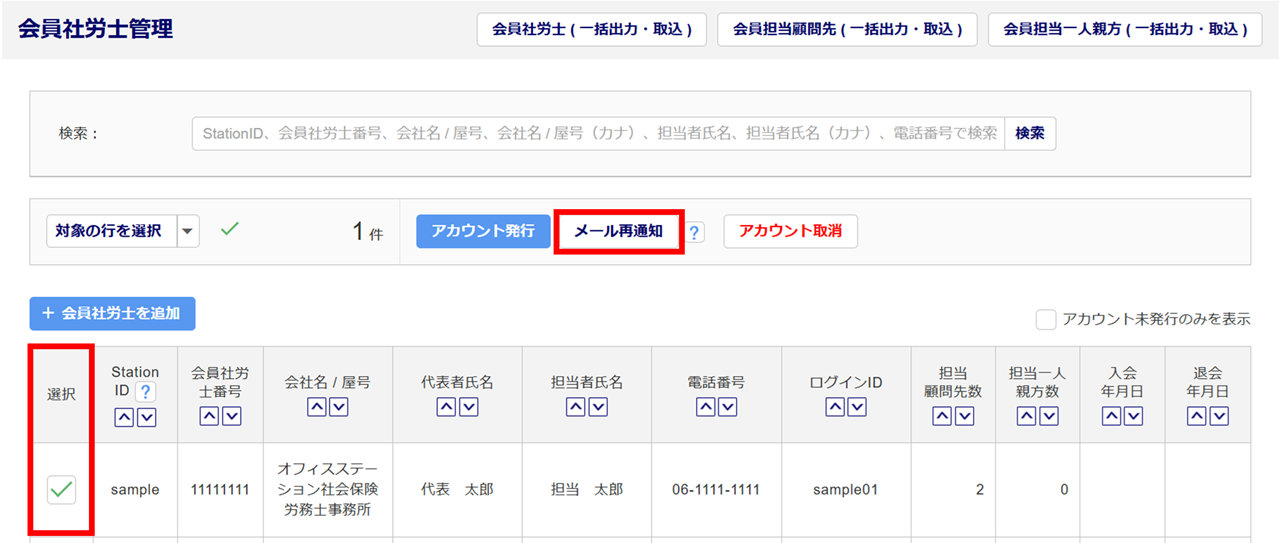Click メール再通知 button

pyautogui.click(x=618, y=231)
